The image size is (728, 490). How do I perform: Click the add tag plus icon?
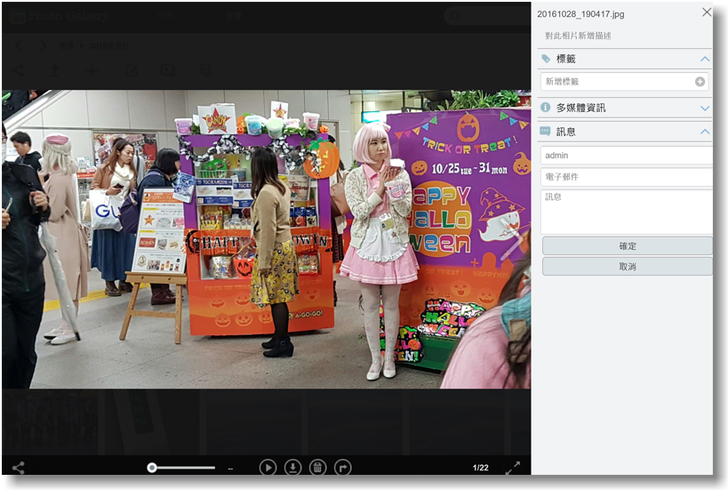pos(700,82)
